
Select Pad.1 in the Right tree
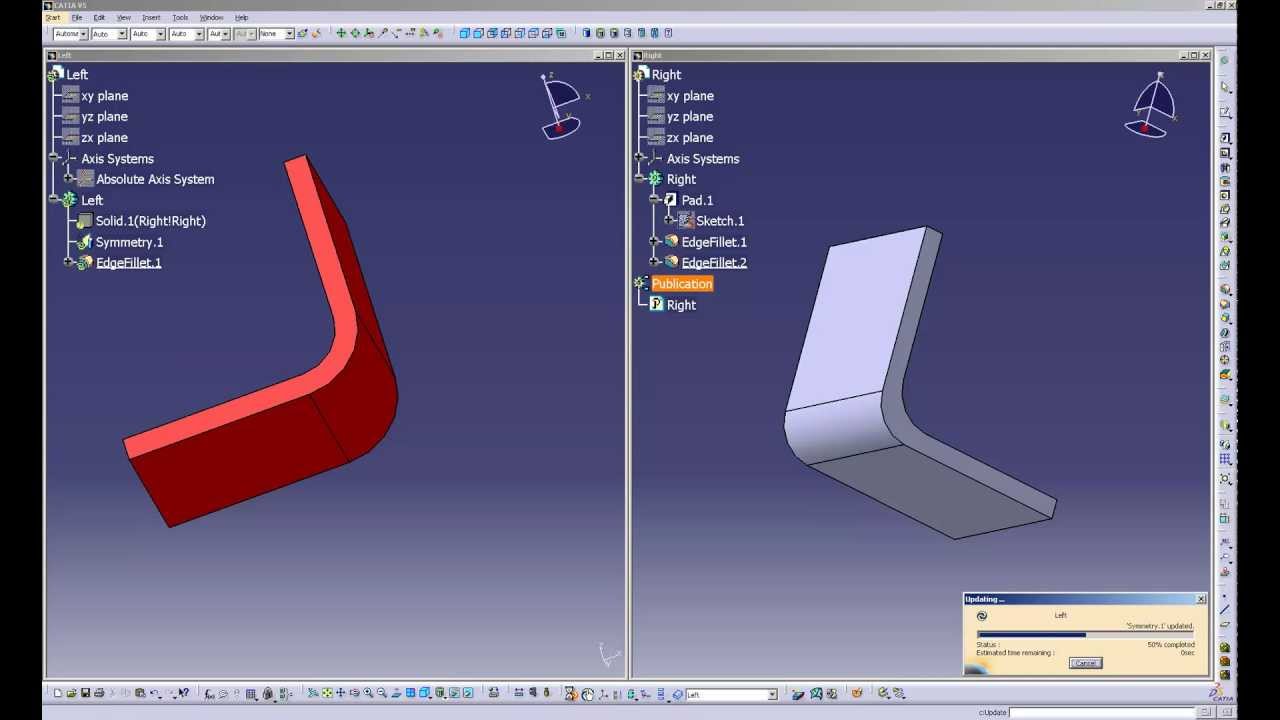(697, 200)
